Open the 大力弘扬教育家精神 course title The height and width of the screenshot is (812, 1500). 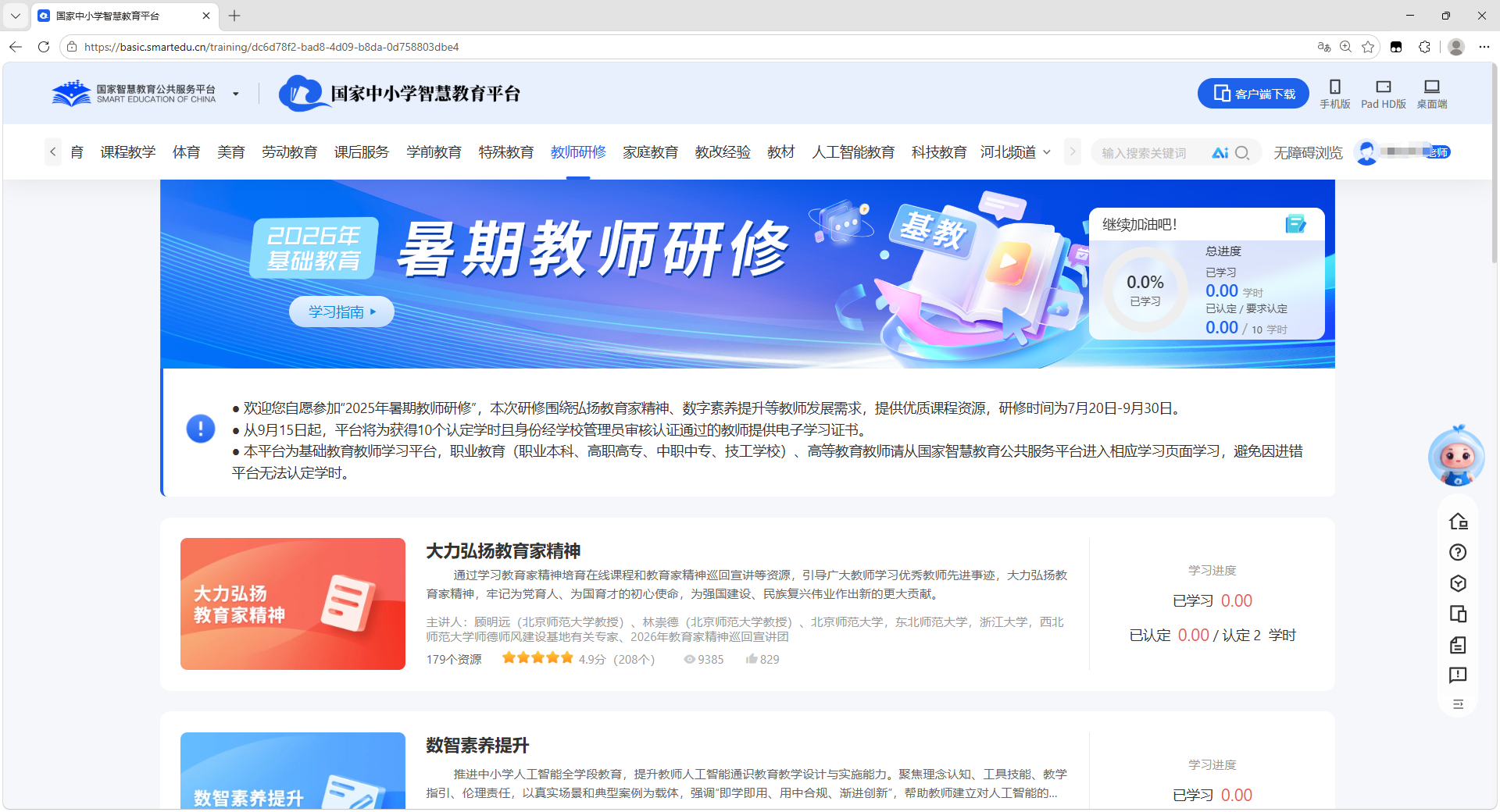coord(503,551)
